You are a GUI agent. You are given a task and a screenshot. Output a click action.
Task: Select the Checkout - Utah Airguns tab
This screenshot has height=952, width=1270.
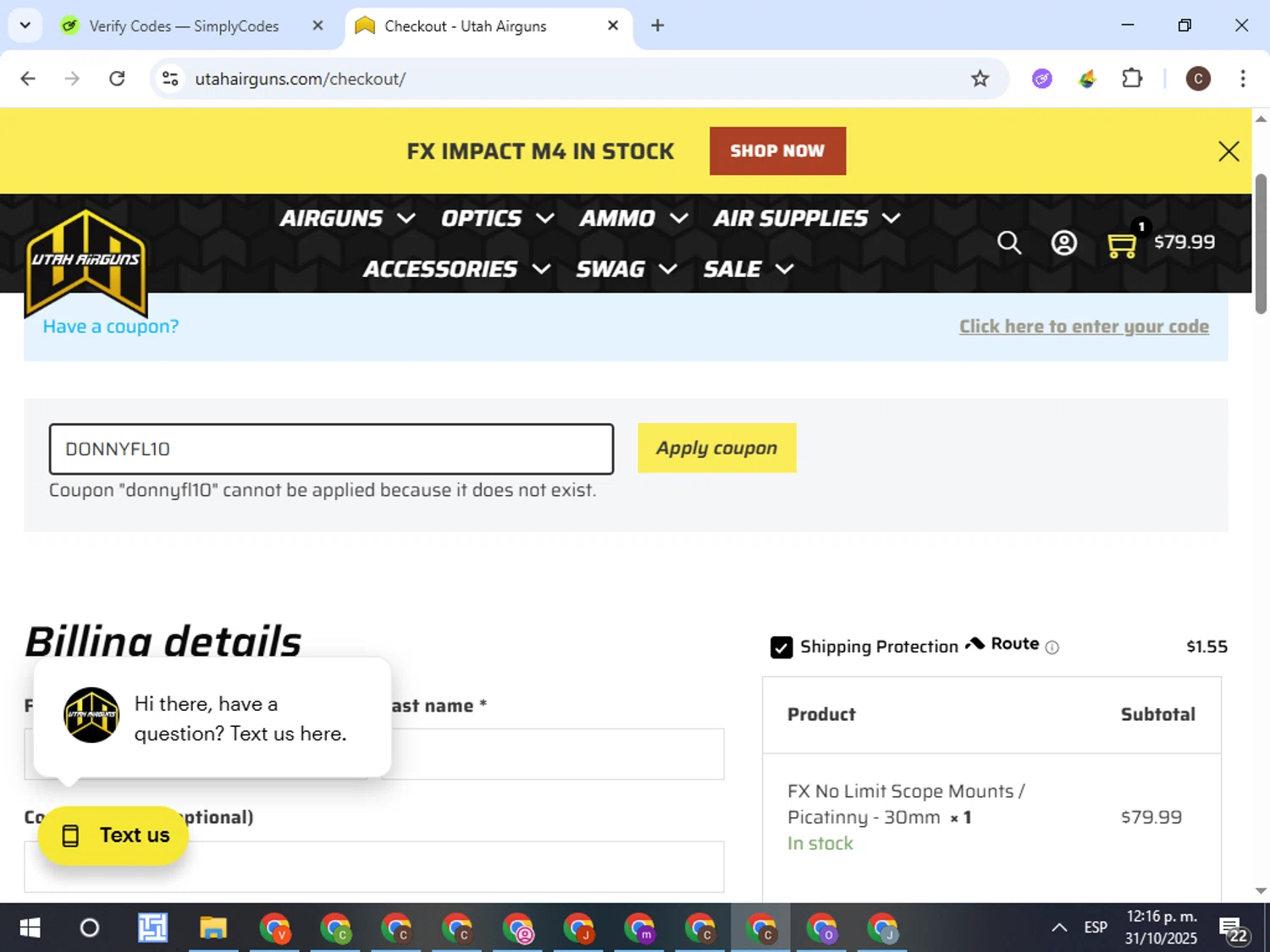[x=489, y=25]
